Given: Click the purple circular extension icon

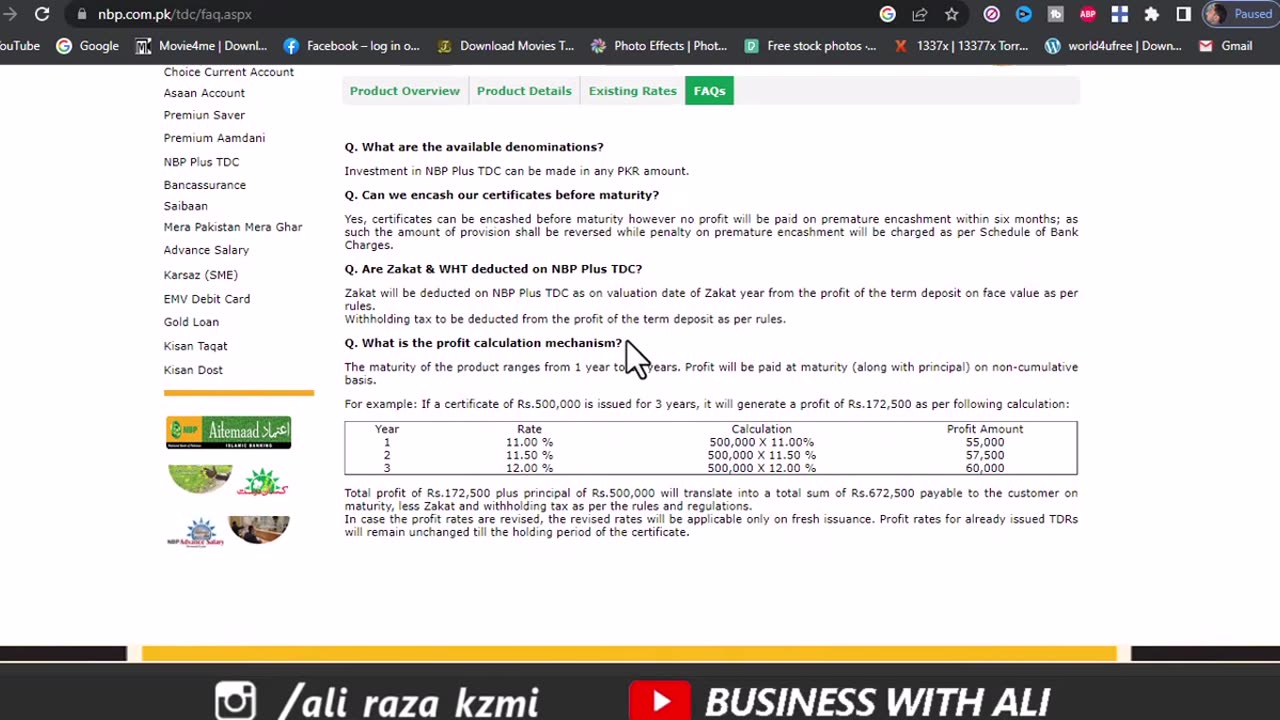Looking at the screenshot, I should (x=991, y=14).
